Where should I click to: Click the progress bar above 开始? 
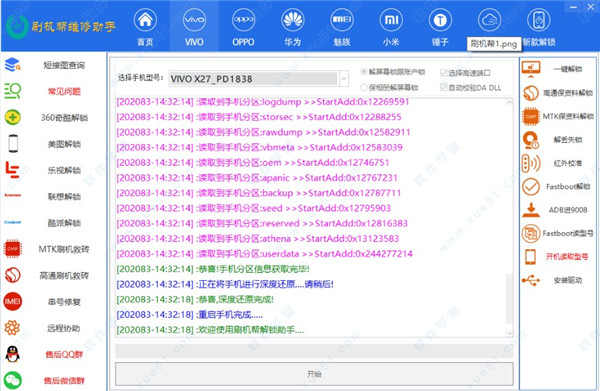coord(314,350)
